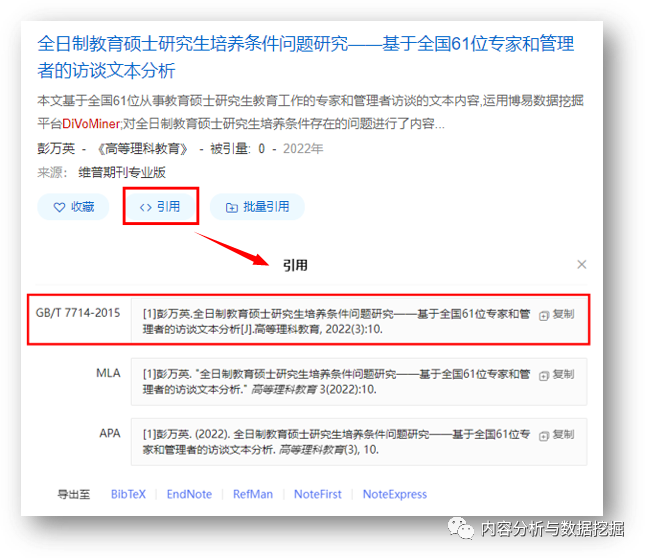Click the heart icon in 收藏 button

point(59,207)
